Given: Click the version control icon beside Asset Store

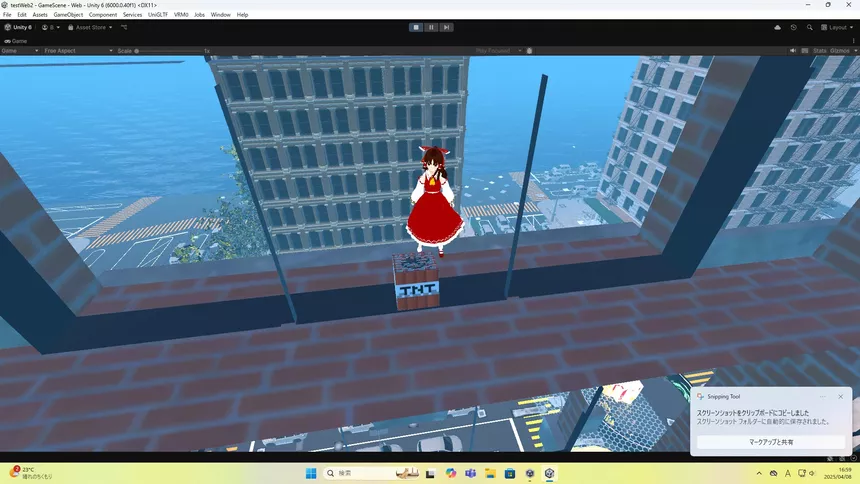Looking at the screenshot, I should click(x=124, y=27).
